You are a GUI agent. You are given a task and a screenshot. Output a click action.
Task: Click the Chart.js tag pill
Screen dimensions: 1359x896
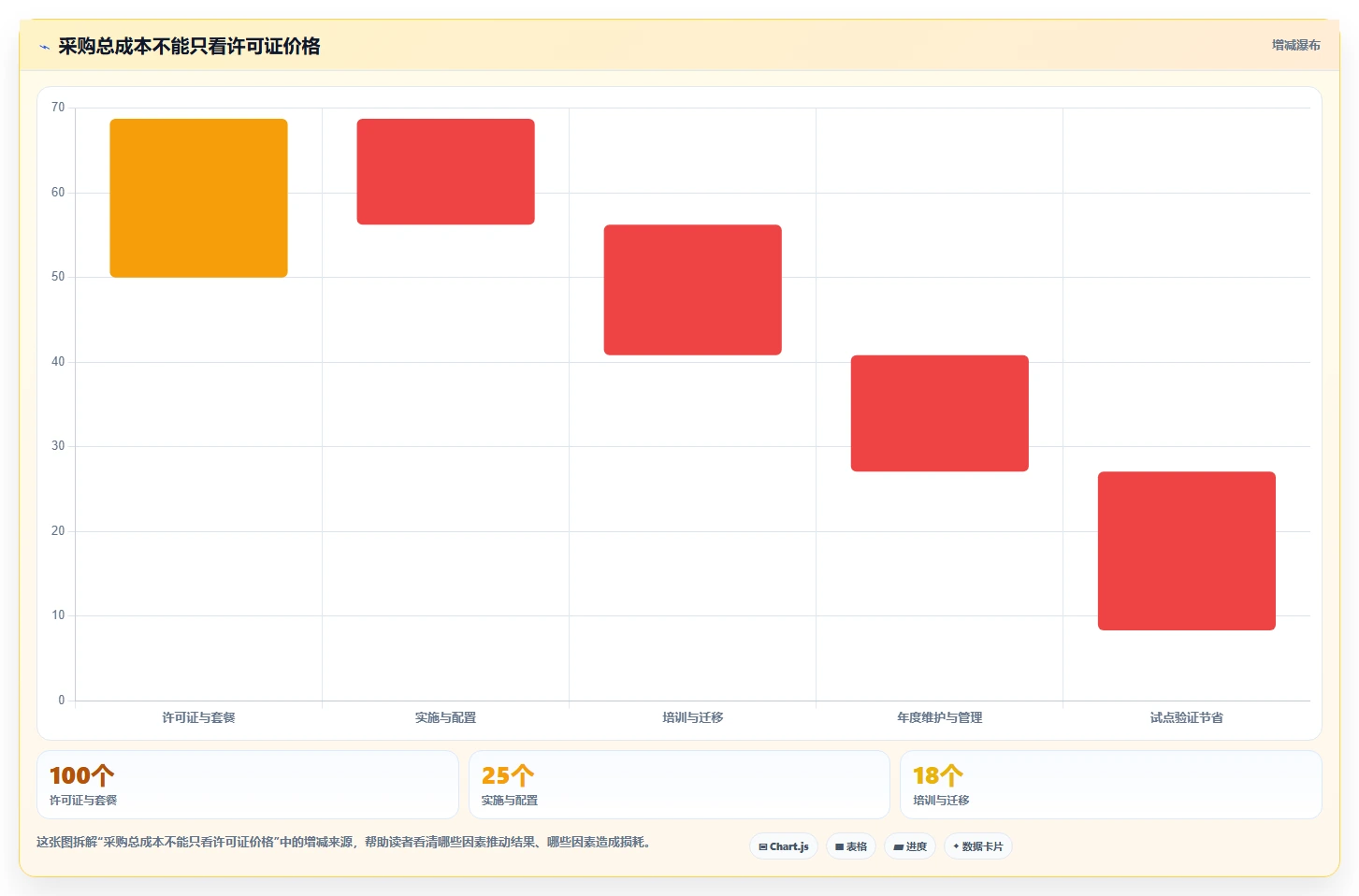(784, 846)
